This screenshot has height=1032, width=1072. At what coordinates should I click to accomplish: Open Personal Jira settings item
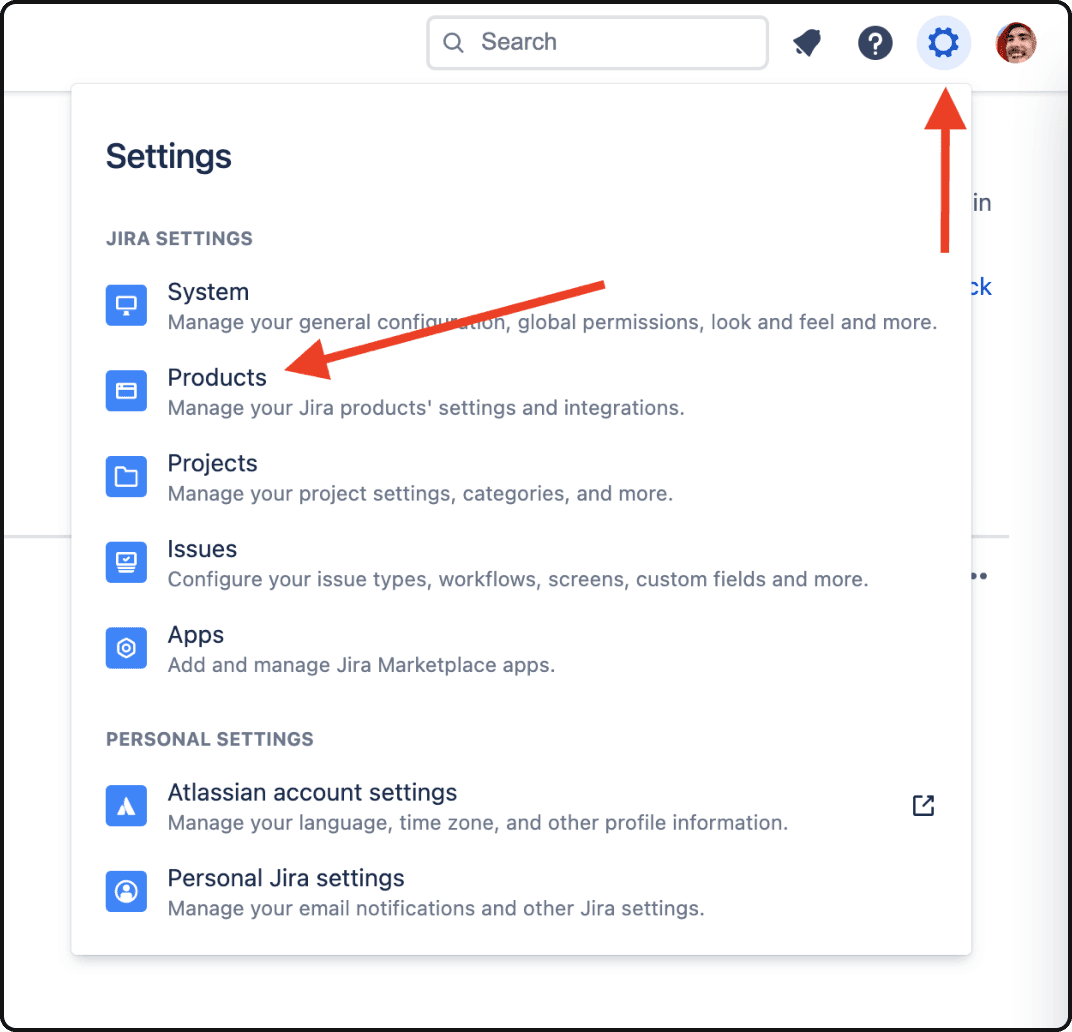coord(521,892)
